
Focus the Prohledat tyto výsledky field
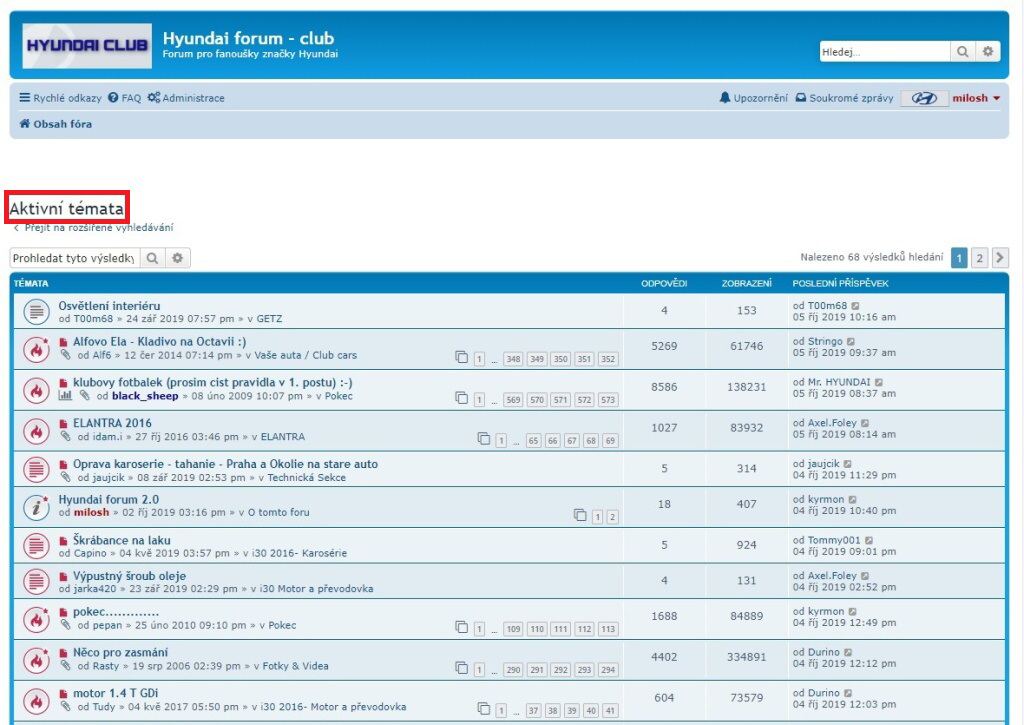[74, 258]
